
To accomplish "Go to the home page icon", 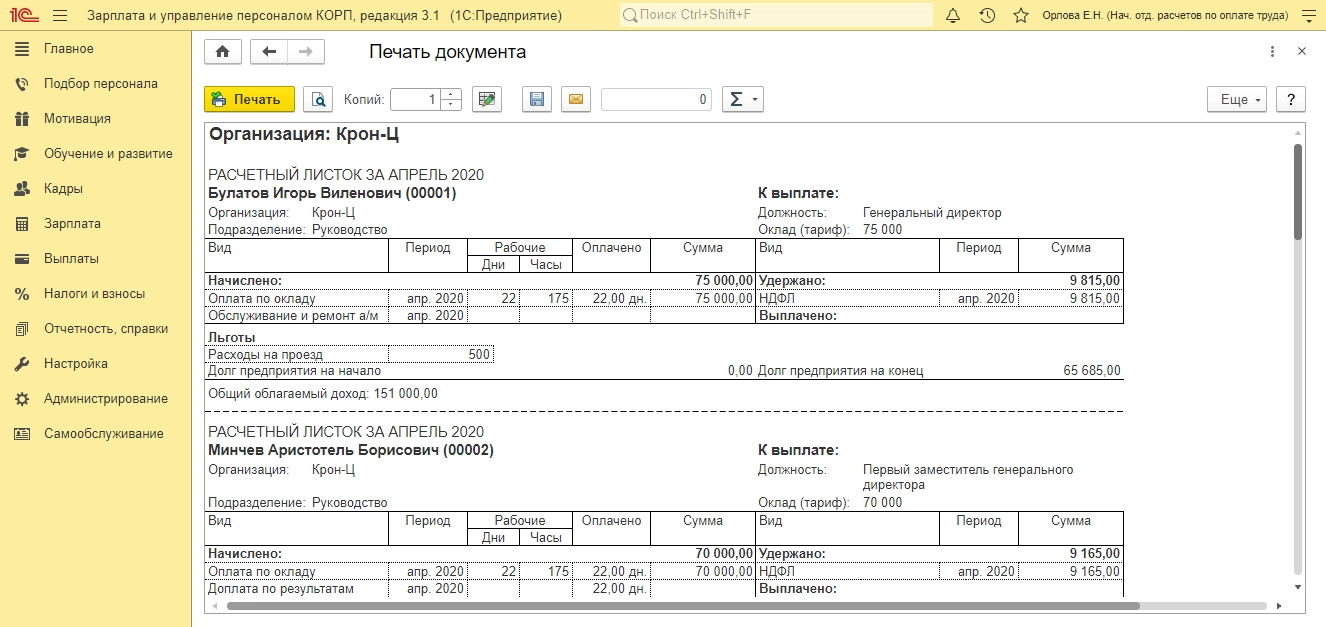I will (222, 52).
